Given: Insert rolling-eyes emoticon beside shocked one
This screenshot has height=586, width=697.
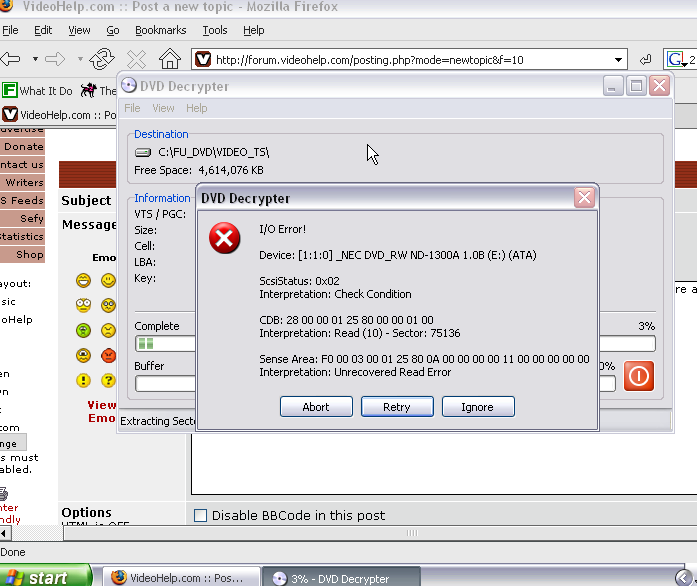Looking at the screenshot, I should pos(108,305).
